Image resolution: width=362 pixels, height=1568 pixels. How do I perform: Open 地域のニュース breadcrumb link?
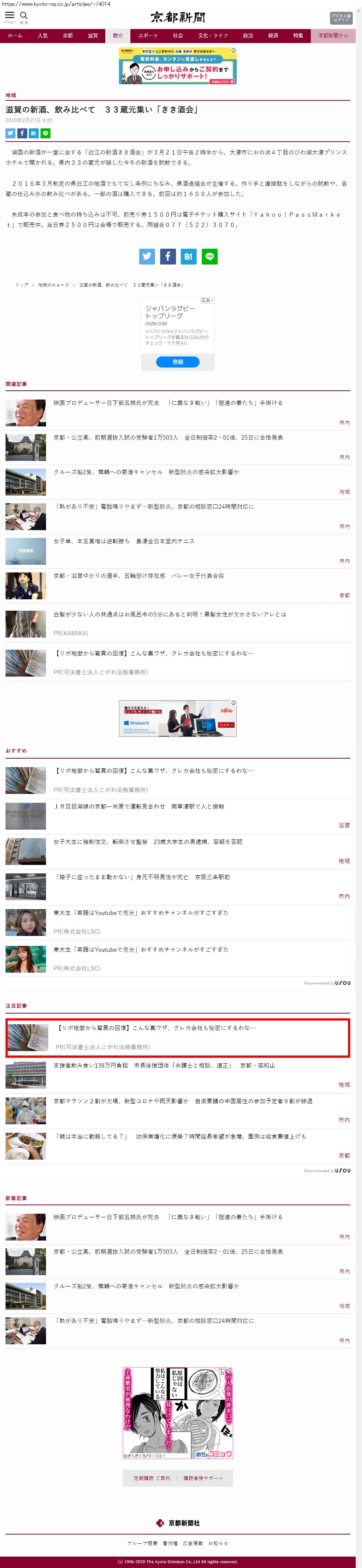click(x=54, y=285)
